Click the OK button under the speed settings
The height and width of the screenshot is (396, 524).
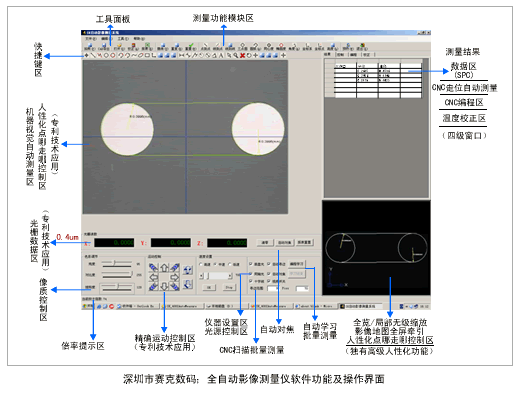[x=209, y=287]
